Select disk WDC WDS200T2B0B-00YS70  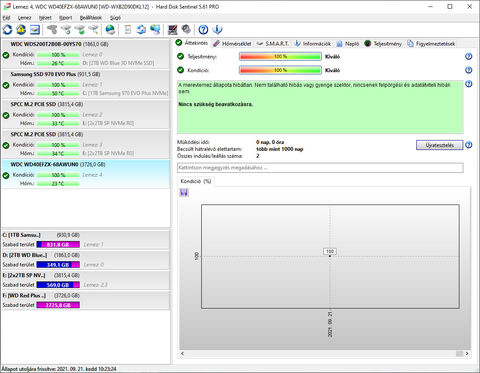pyautogui.click(x=85, y=54)
